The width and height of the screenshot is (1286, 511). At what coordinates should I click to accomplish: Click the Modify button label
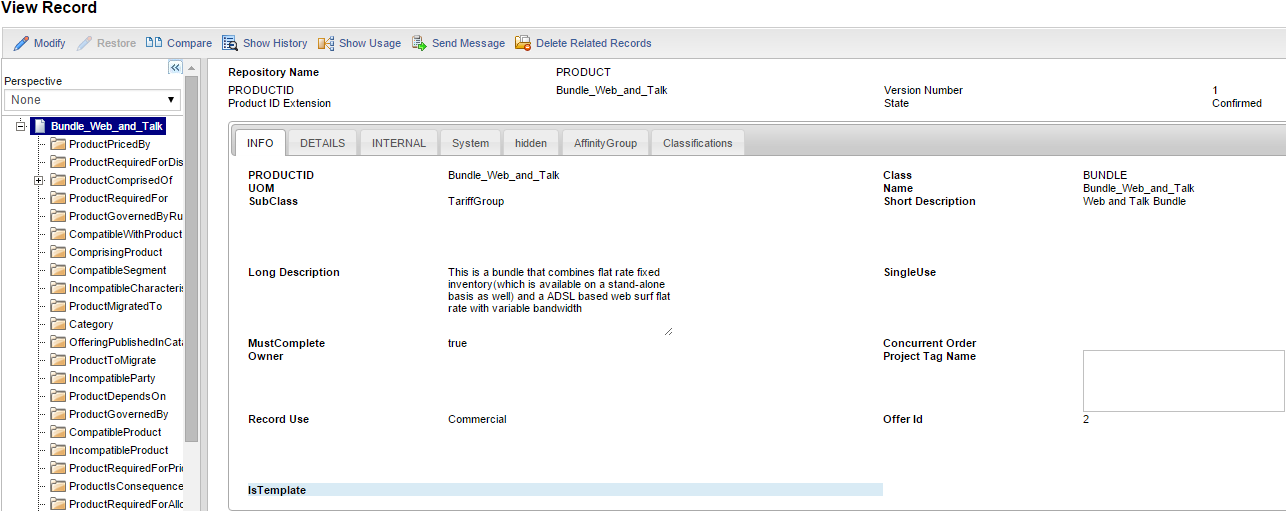click(x=49, y=43)
